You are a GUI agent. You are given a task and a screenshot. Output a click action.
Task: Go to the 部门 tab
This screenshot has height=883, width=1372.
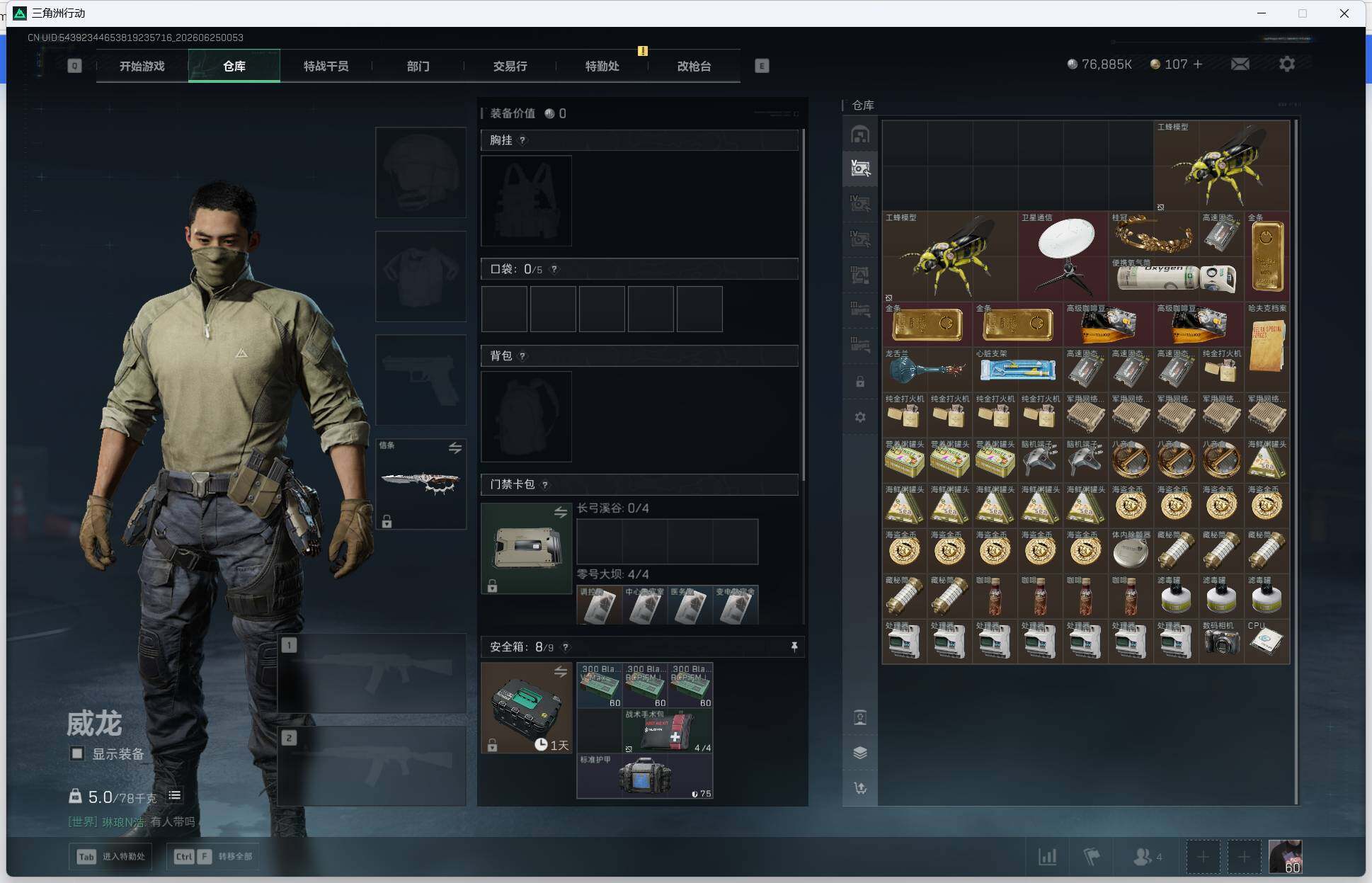pos(418,66)
